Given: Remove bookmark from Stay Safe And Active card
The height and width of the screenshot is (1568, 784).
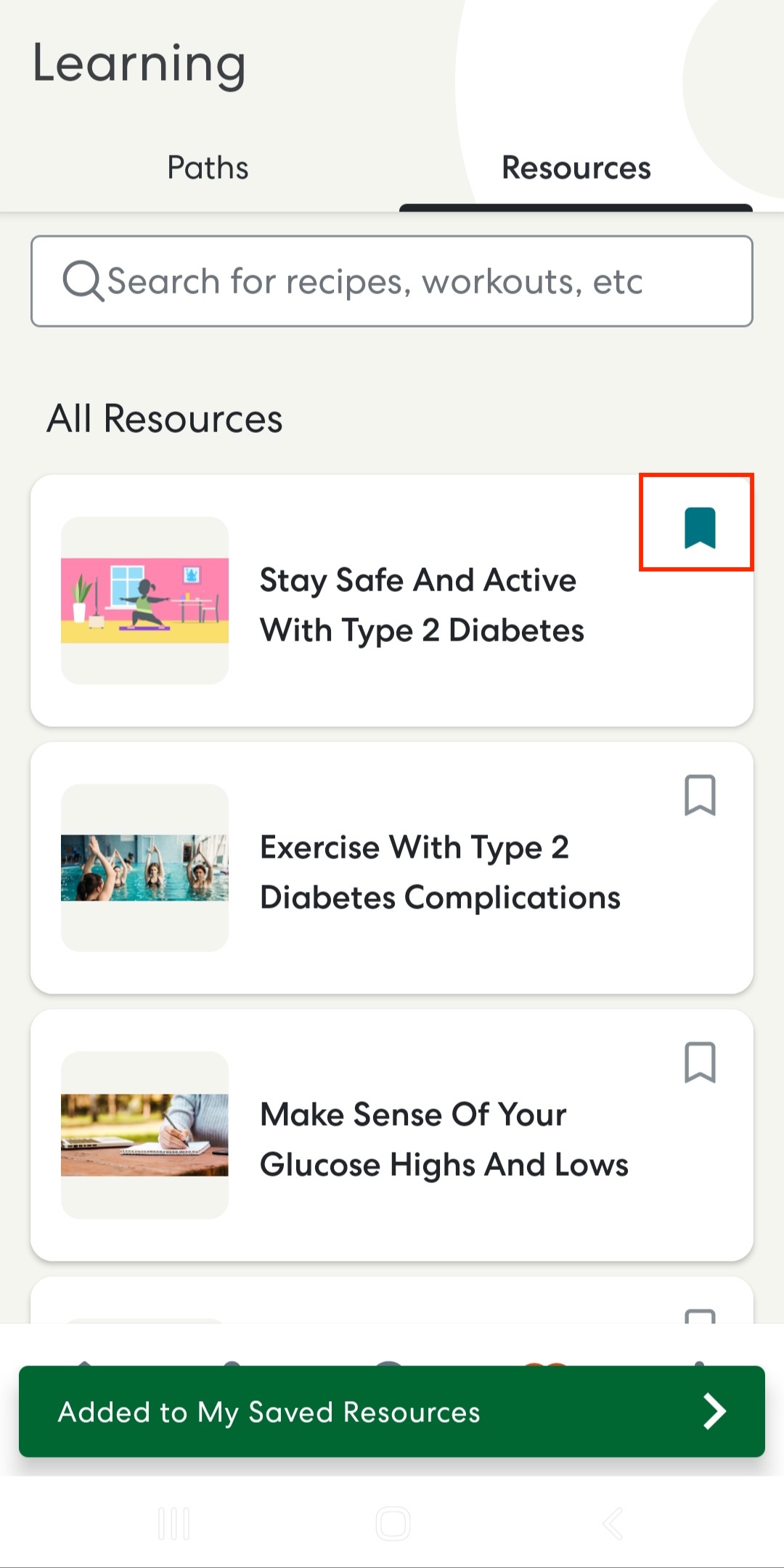Looking at the screenshot, I should pos(700,528).
